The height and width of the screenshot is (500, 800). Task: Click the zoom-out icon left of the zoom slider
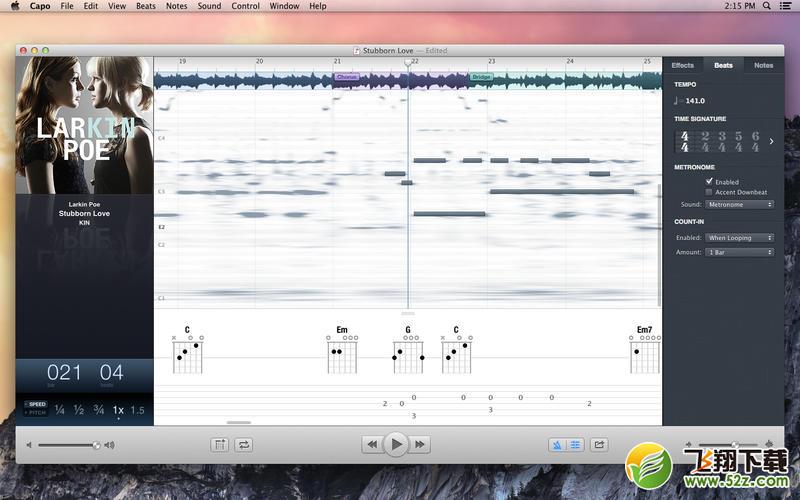pyautogui.click(x=689, y=444)
